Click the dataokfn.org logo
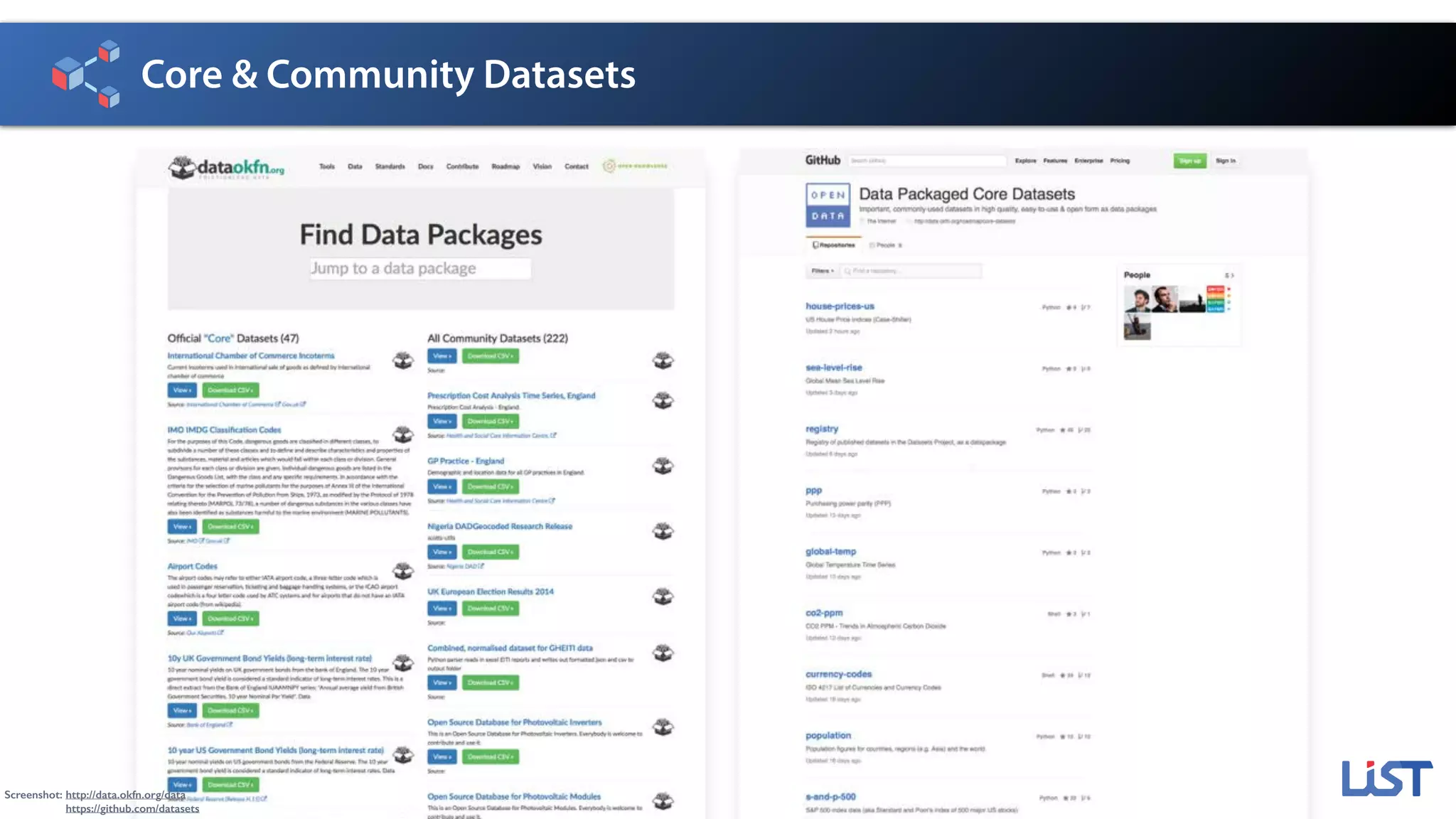The height and width of the screenshot is (819, 1456). (x=226, y=168)
